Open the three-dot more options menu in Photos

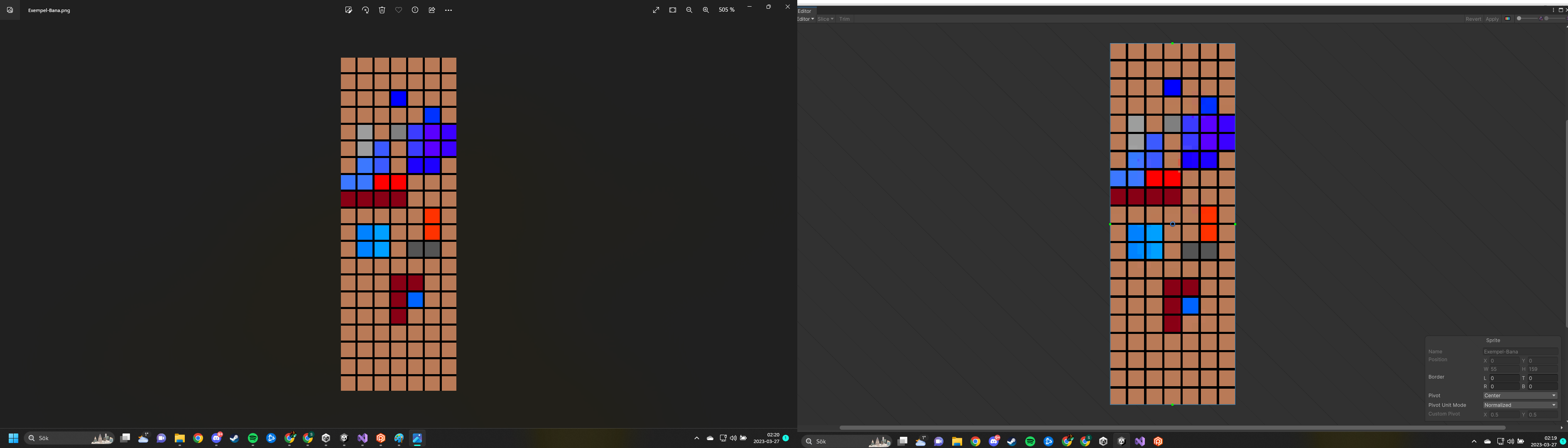click(448, 10)
